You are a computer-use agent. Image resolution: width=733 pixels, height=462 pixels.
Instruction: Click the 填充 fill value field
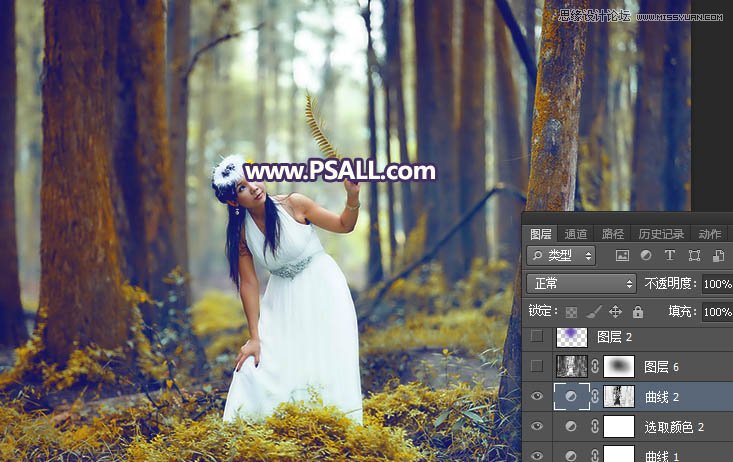[718, 312]
